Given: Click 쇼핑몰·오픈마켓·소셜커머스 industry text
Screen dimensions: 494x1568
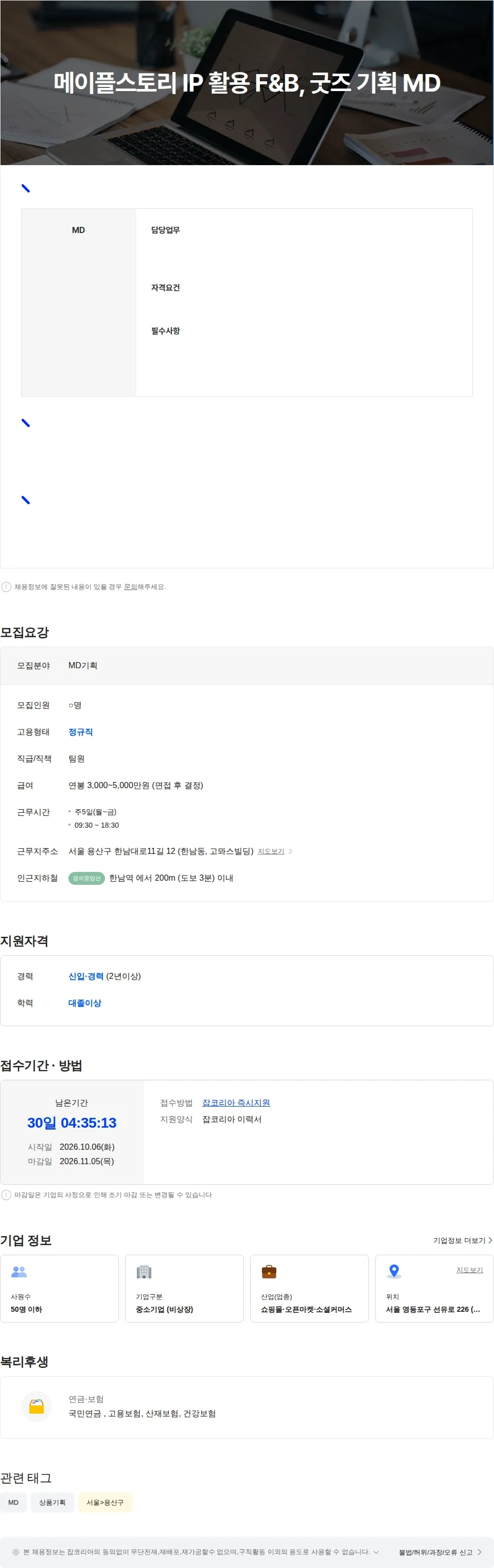Looking at the screenshot, I should click(x=306, y=1309).
